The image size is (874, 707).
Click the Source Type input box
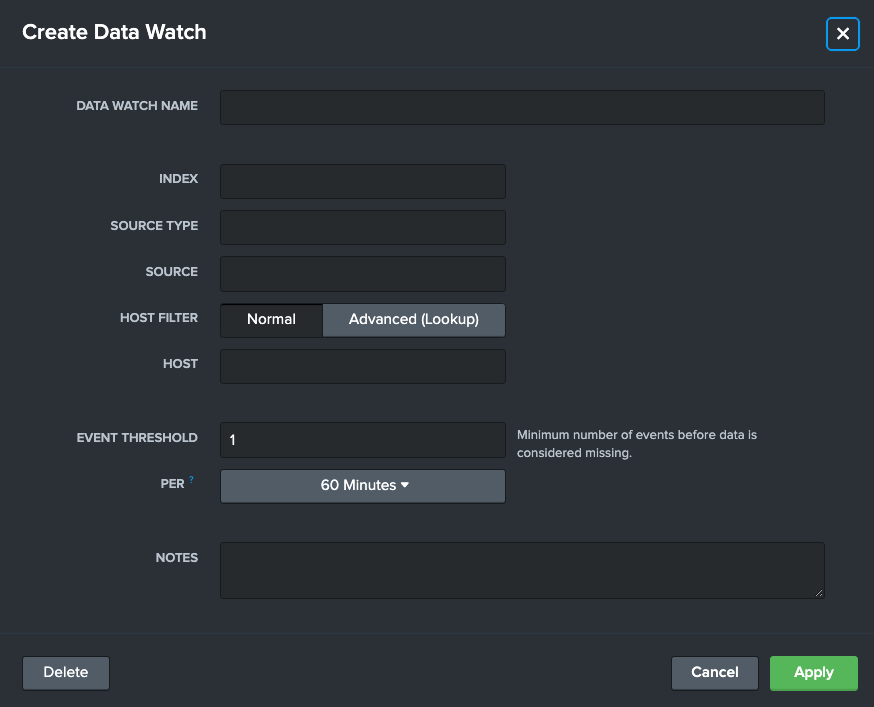[x=363, y=227]
